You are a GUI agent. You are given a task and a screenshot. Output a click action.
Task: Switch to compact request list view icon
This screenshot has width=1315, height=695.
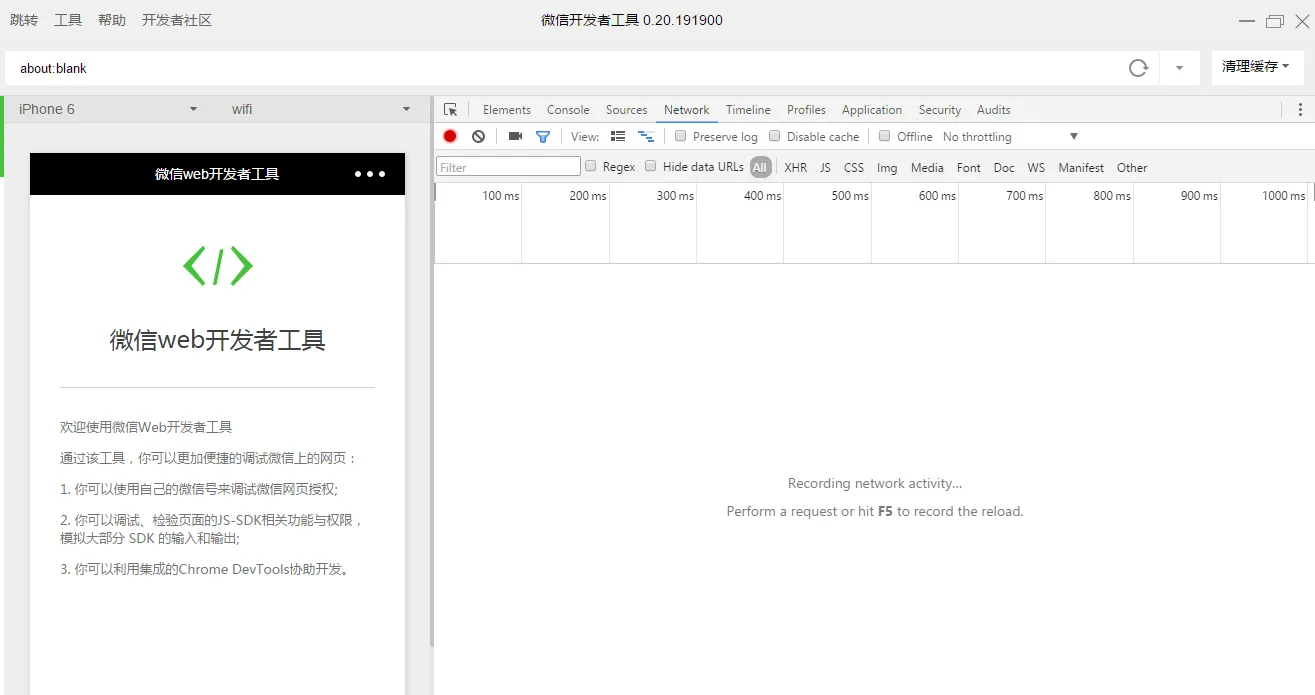tap(618, 136)
